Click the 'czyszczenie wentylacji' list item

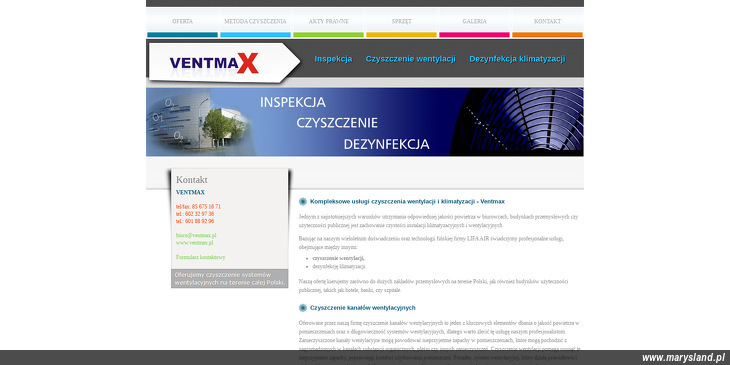(x=338, y=258)
